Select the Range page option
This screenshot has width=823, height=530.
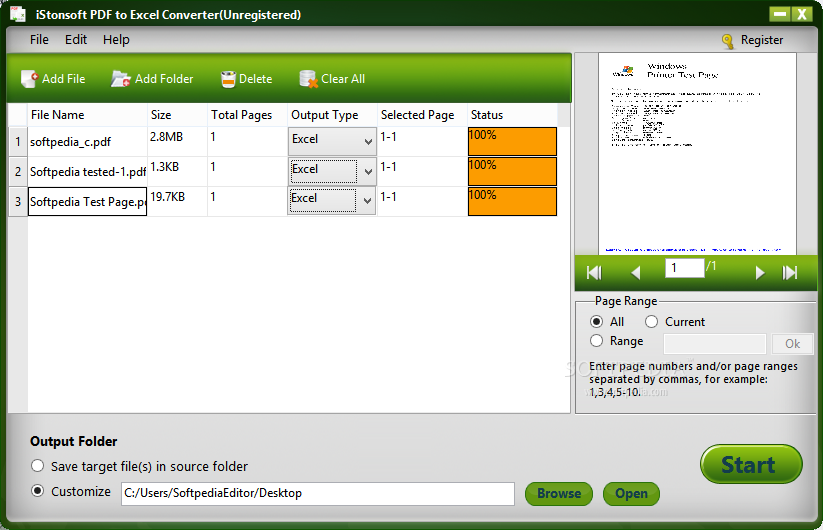pos(596,341)
